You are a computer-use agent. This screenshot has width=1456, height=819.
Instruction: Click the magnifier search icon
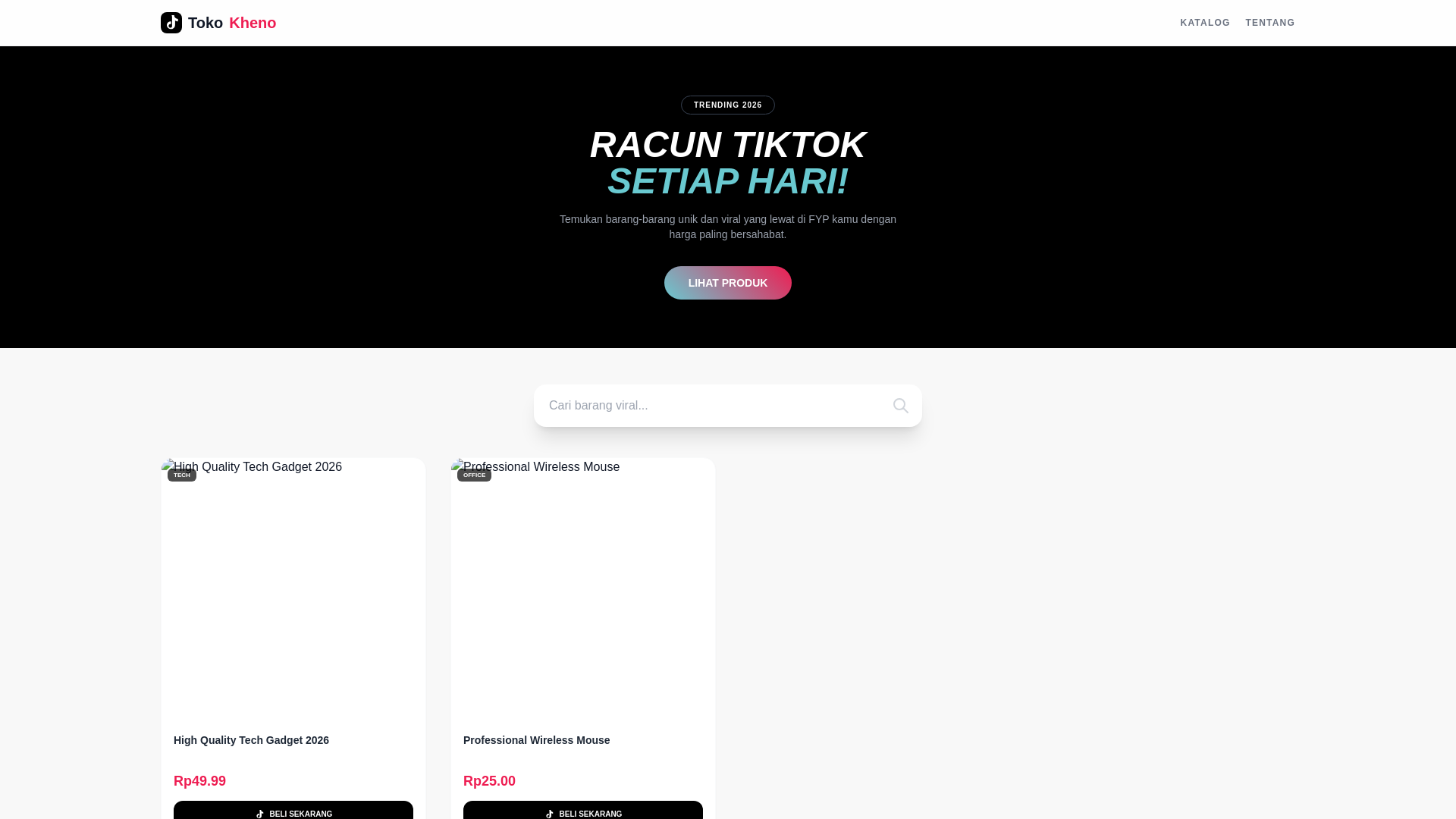pos(901,406)
